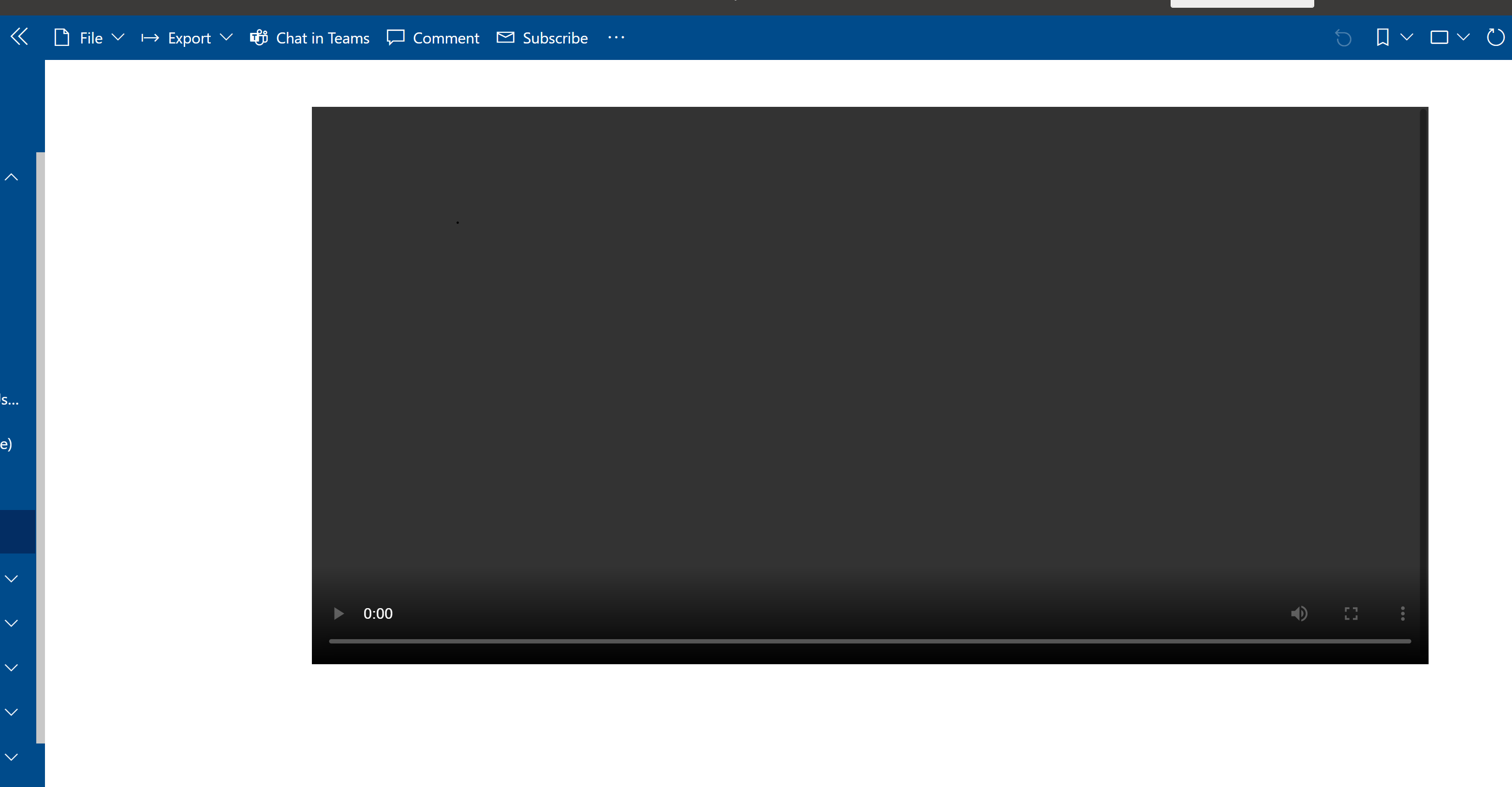Reset to default with undo arrow icon
Screen dimensions: 1512x787
[x=1343, y=38]
